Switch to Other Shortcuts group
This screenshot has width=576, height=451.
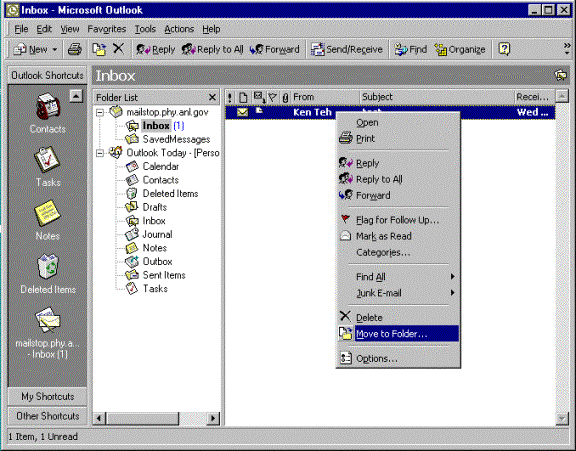47,416
